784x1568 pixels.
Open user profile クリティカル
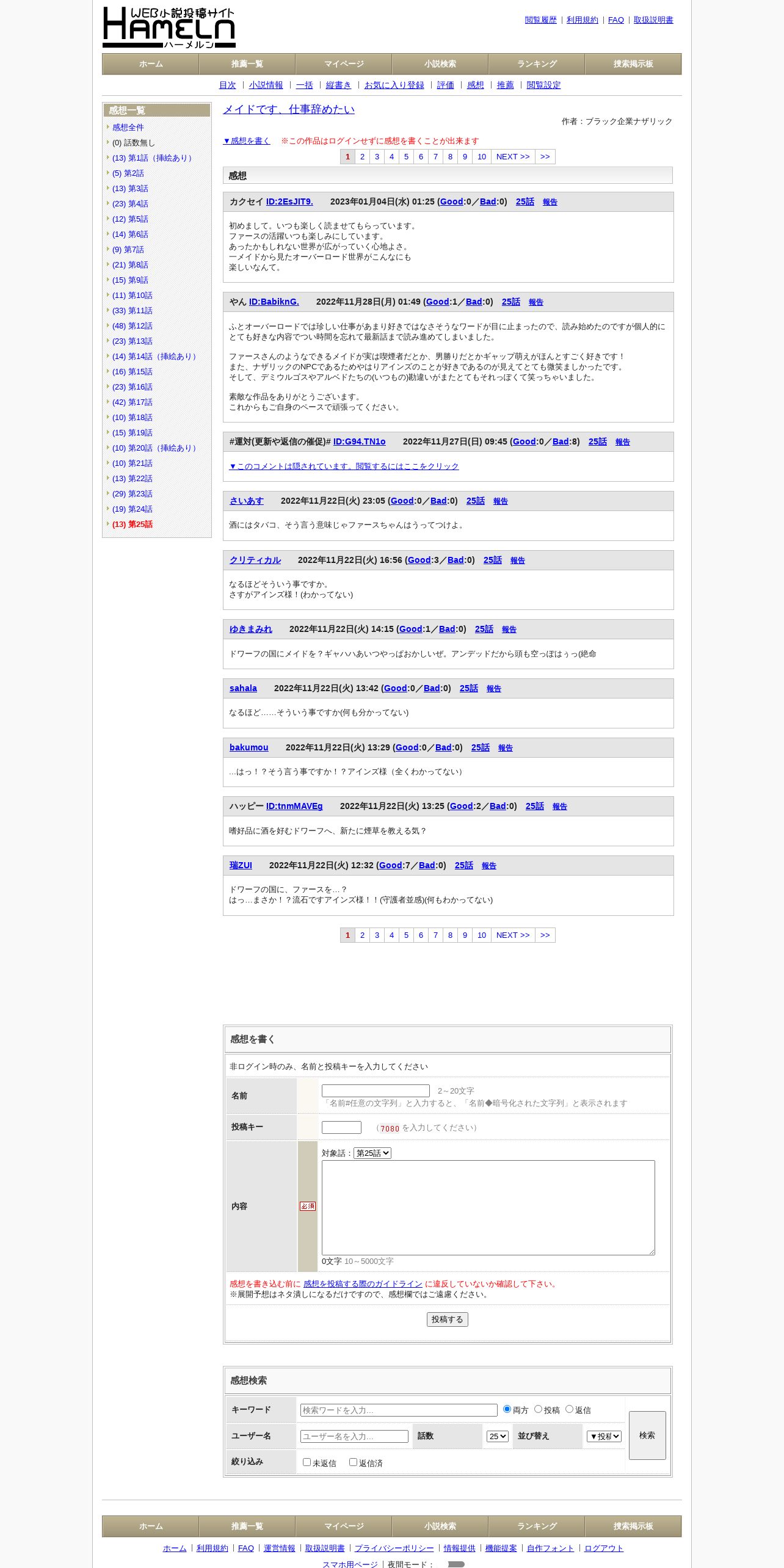255,560
